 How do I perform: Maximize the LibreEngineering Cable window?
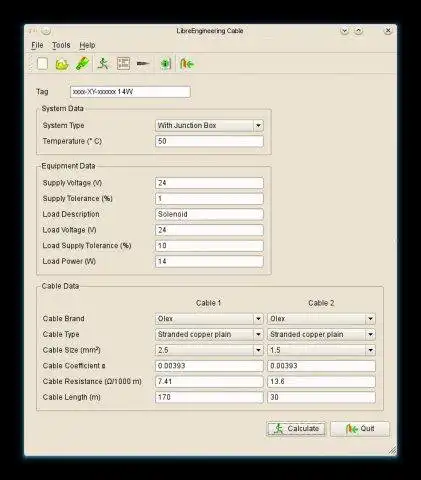358,31
